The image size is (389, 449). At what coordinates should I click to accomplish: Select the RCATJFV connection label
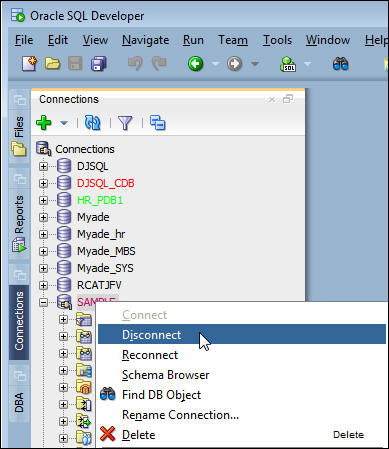99,285
